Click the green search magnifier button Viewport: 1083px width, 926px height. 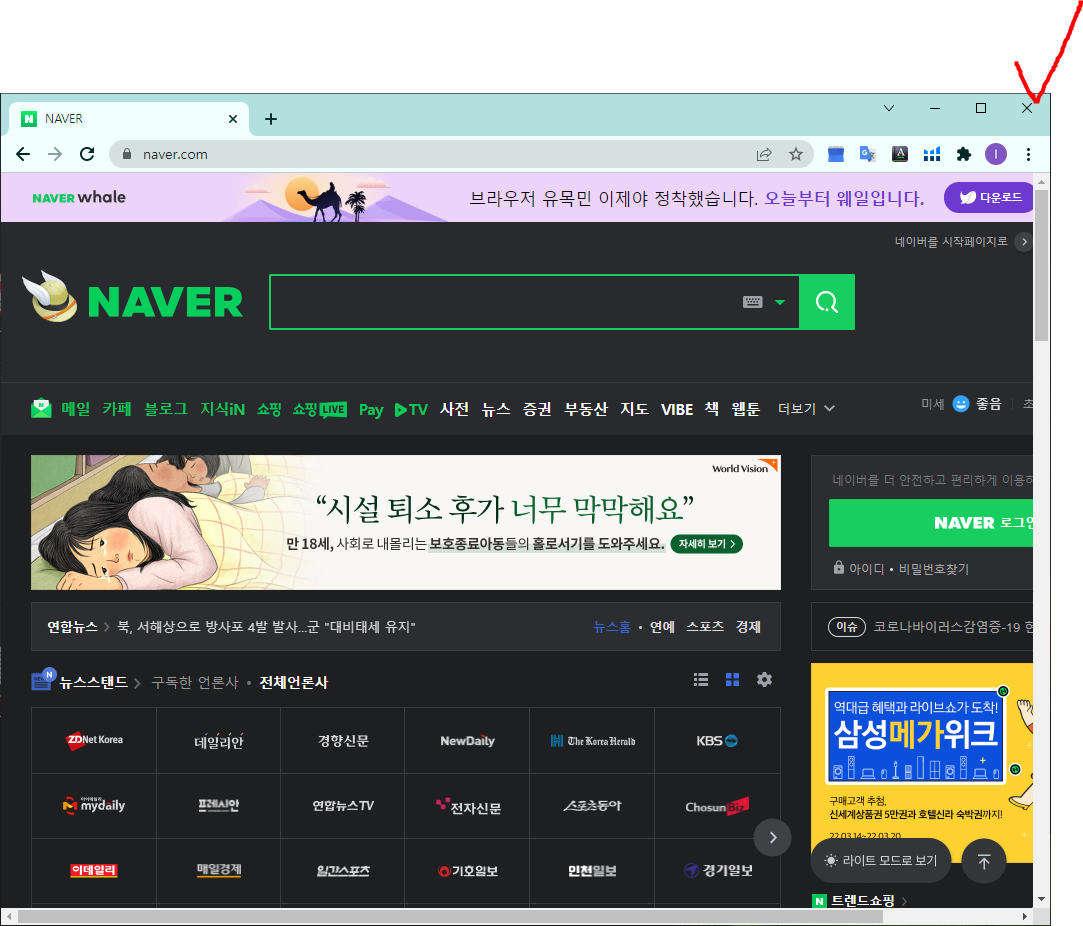click(827, 302)
